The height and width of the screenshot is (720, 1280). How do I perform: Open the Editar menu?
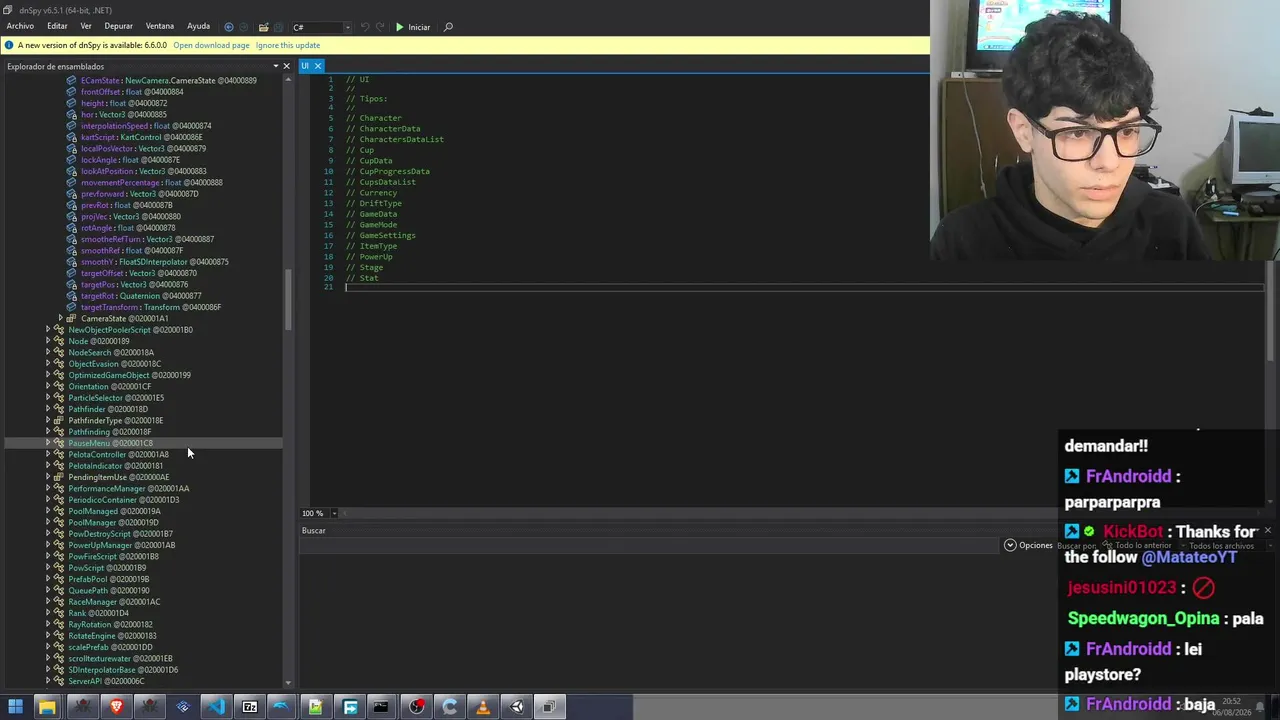(x=57, y=26)
